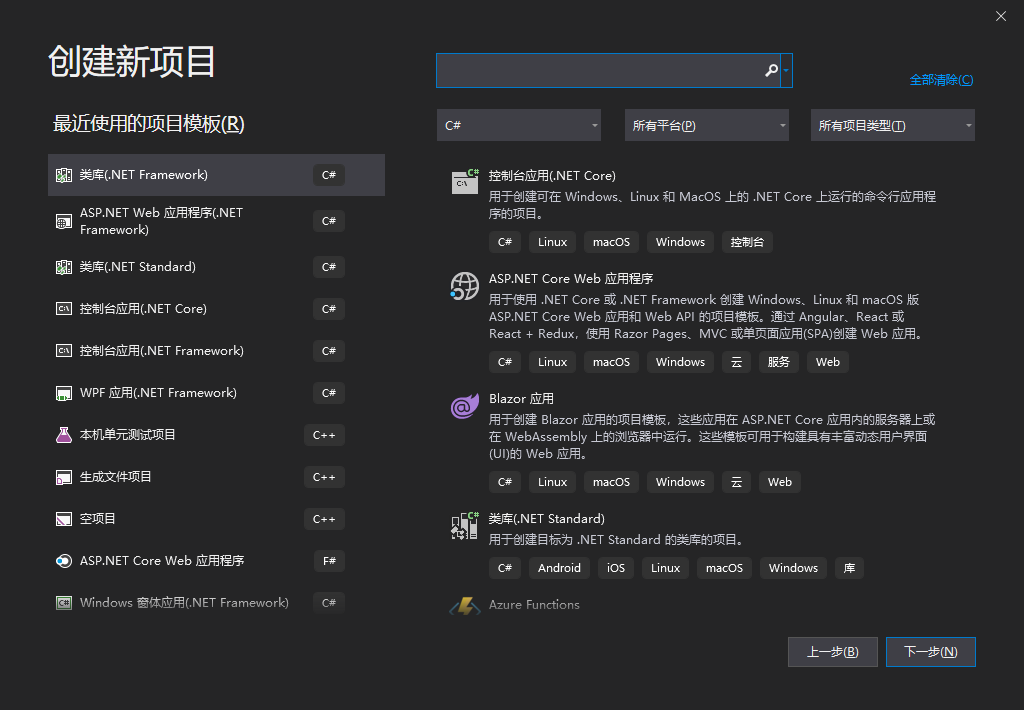This screenshot has width=1024, height=710.
Task: Select ASP.NET Web 应用程序(.NET Framework) row text
Action: point(161,221)
